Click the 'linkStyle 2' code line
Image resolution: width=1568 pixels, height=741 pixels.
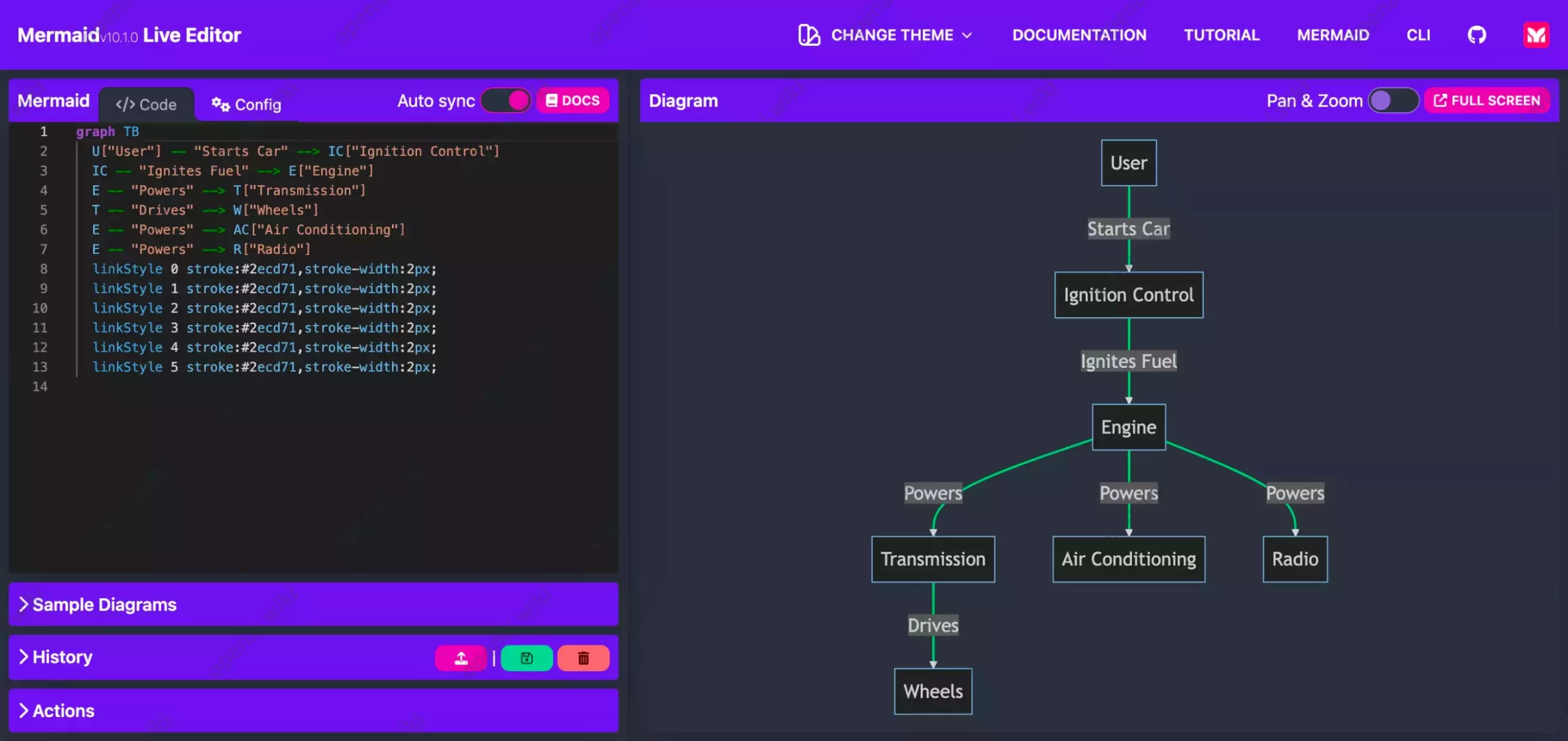tap(265, 308)
